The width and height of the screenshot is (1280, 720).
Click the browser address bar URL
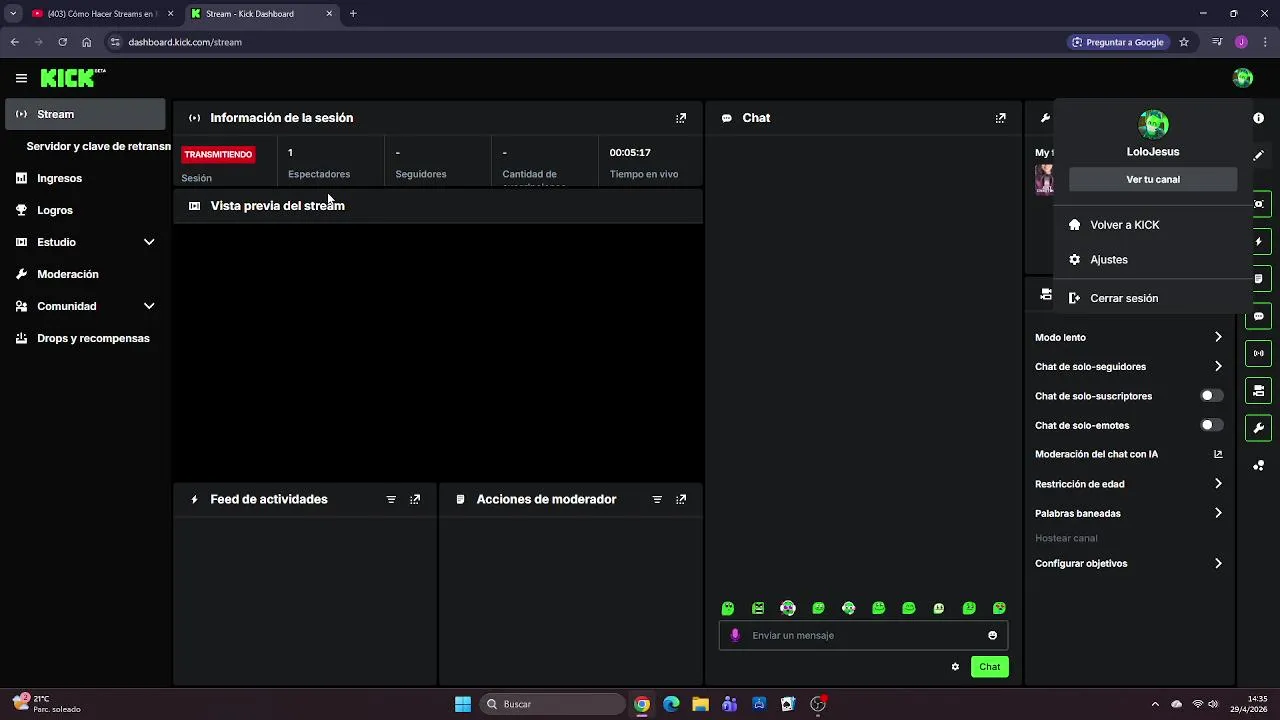pos(185,42)
